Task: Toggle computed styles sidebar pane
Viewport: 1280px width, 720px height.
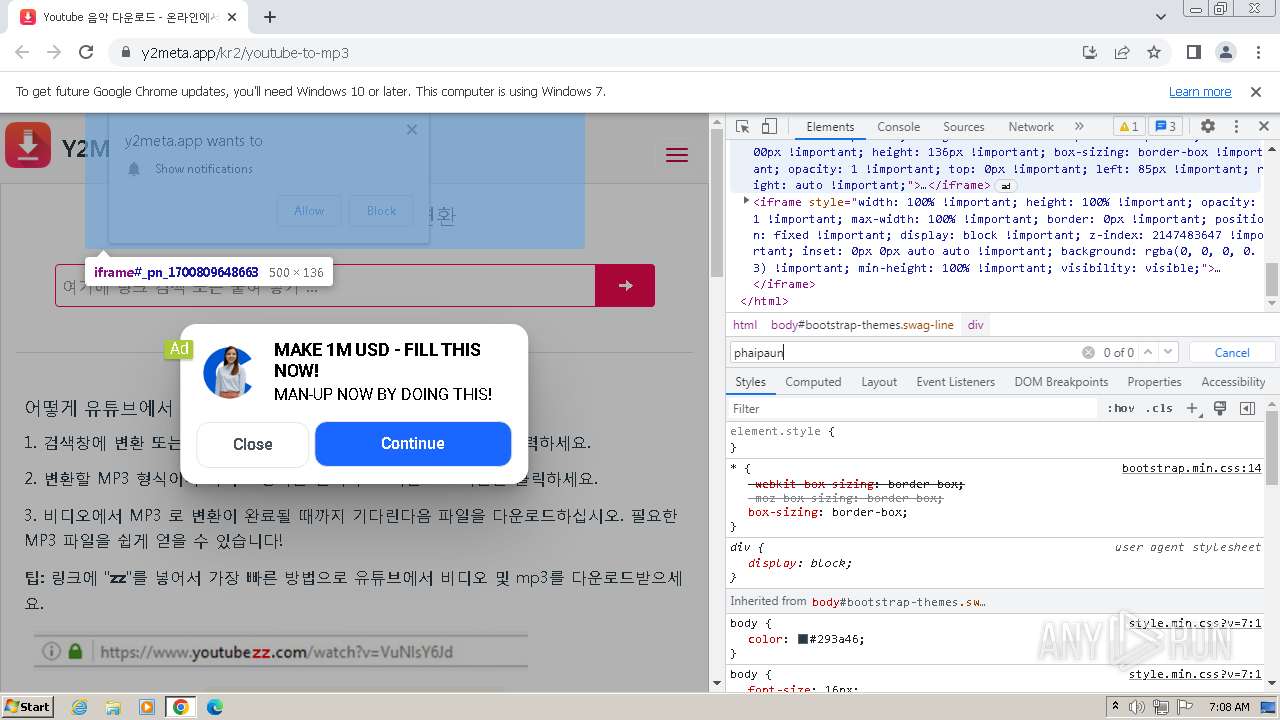Action: pyautogui.click(x=1247, y=408)
